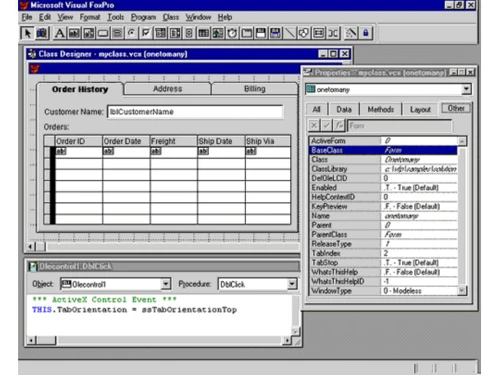Viewport: 500px width, 375px height.
Task: Show the Data tab in Properties
Action: coord(344,109)
